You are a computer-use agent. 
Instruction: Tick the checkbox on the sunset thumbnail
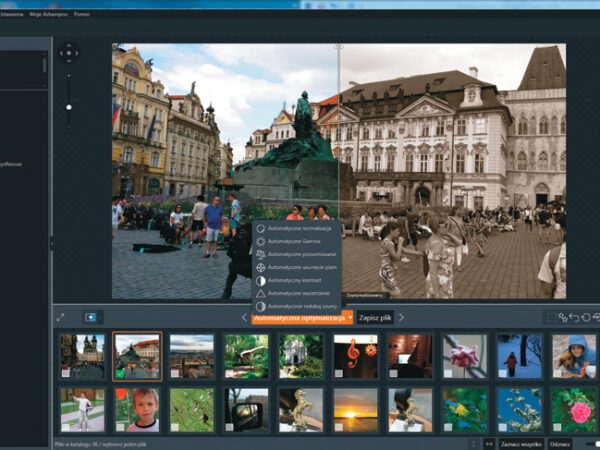[x=337, y=427]
